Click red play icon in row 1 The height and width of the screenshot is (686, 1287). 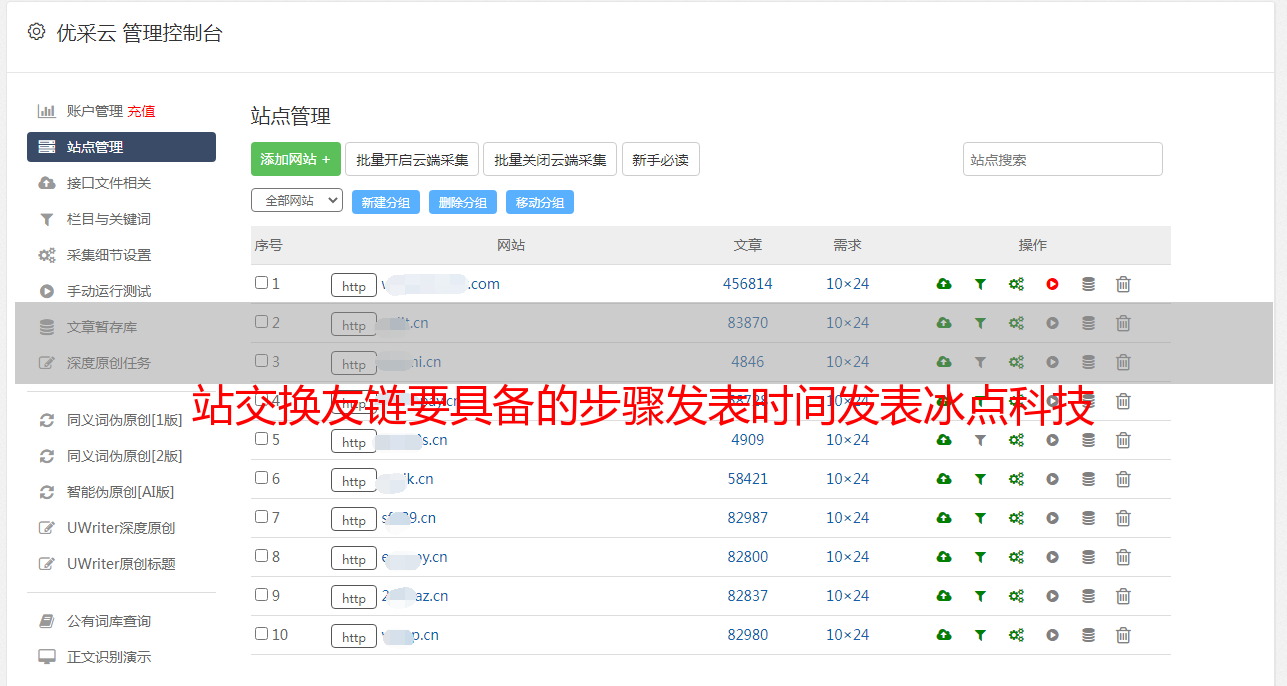[x=1052, y=284]
